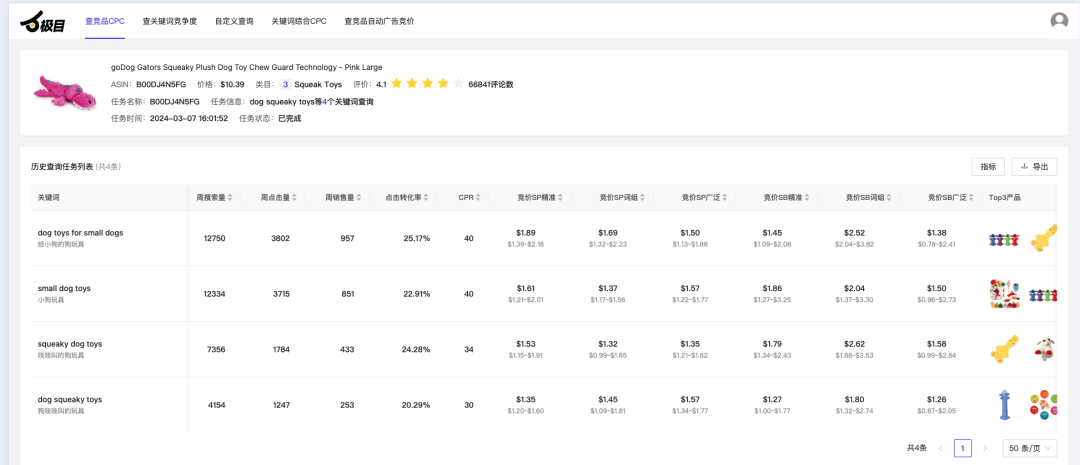Image resolution: width=1080 pixels, height=465 pixels.
Task: Sort by 周搜索量 column arrows
Action: tap(232, 198)
